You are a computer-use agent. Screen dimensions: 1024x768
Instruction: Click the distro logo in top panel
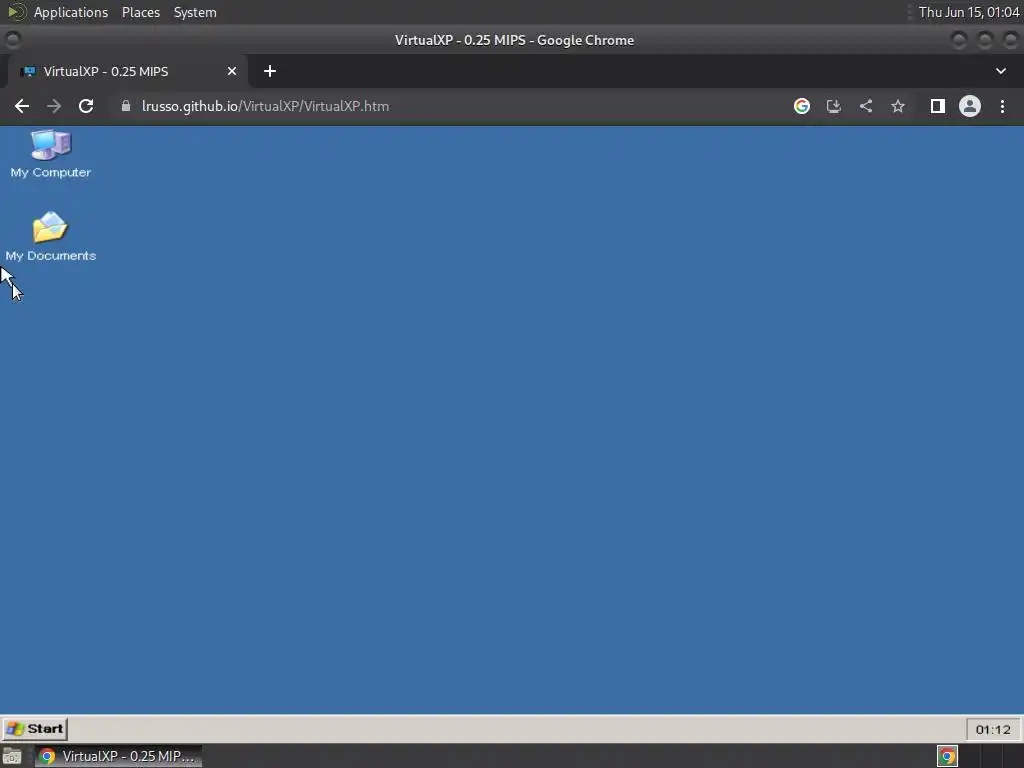coord(16,12)
